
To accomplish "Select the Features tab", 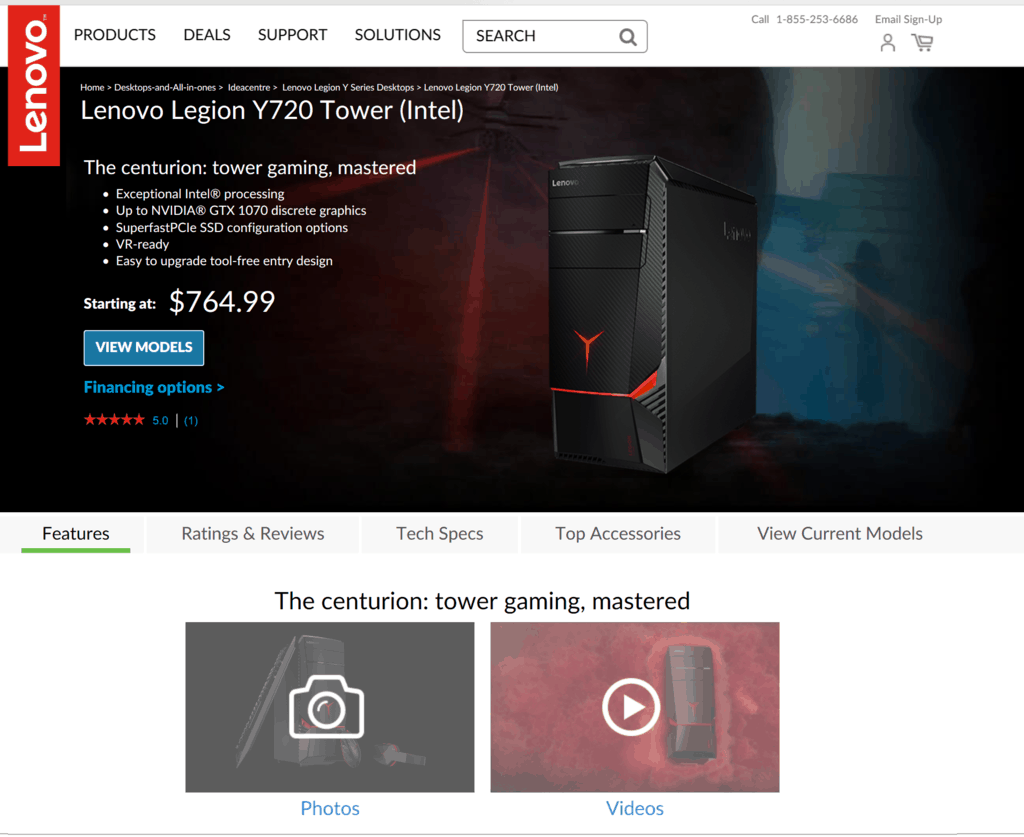I will (x=76, y=534).
